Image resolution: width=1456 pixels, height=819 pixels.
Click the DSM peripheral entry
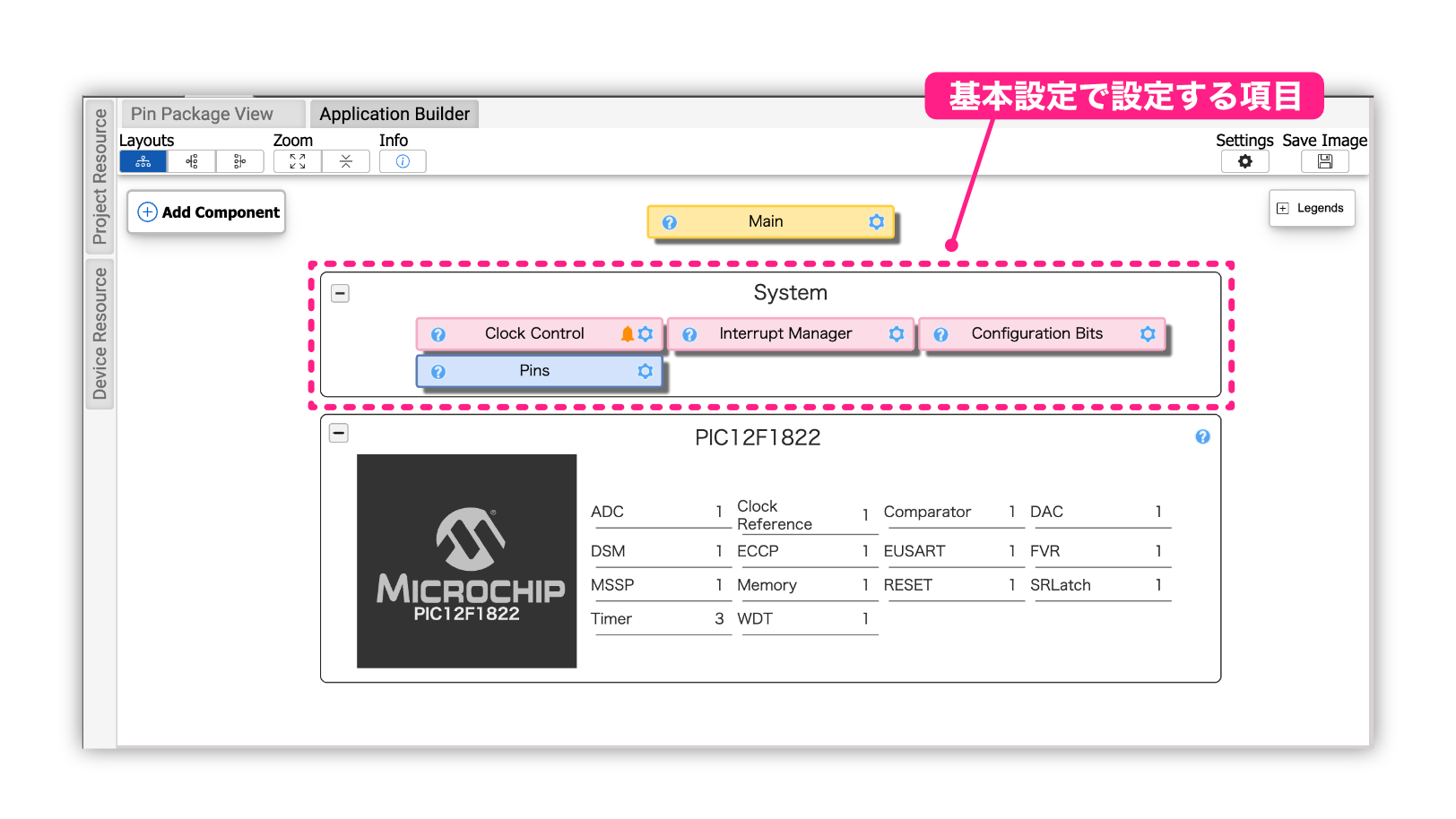(659, 552)
